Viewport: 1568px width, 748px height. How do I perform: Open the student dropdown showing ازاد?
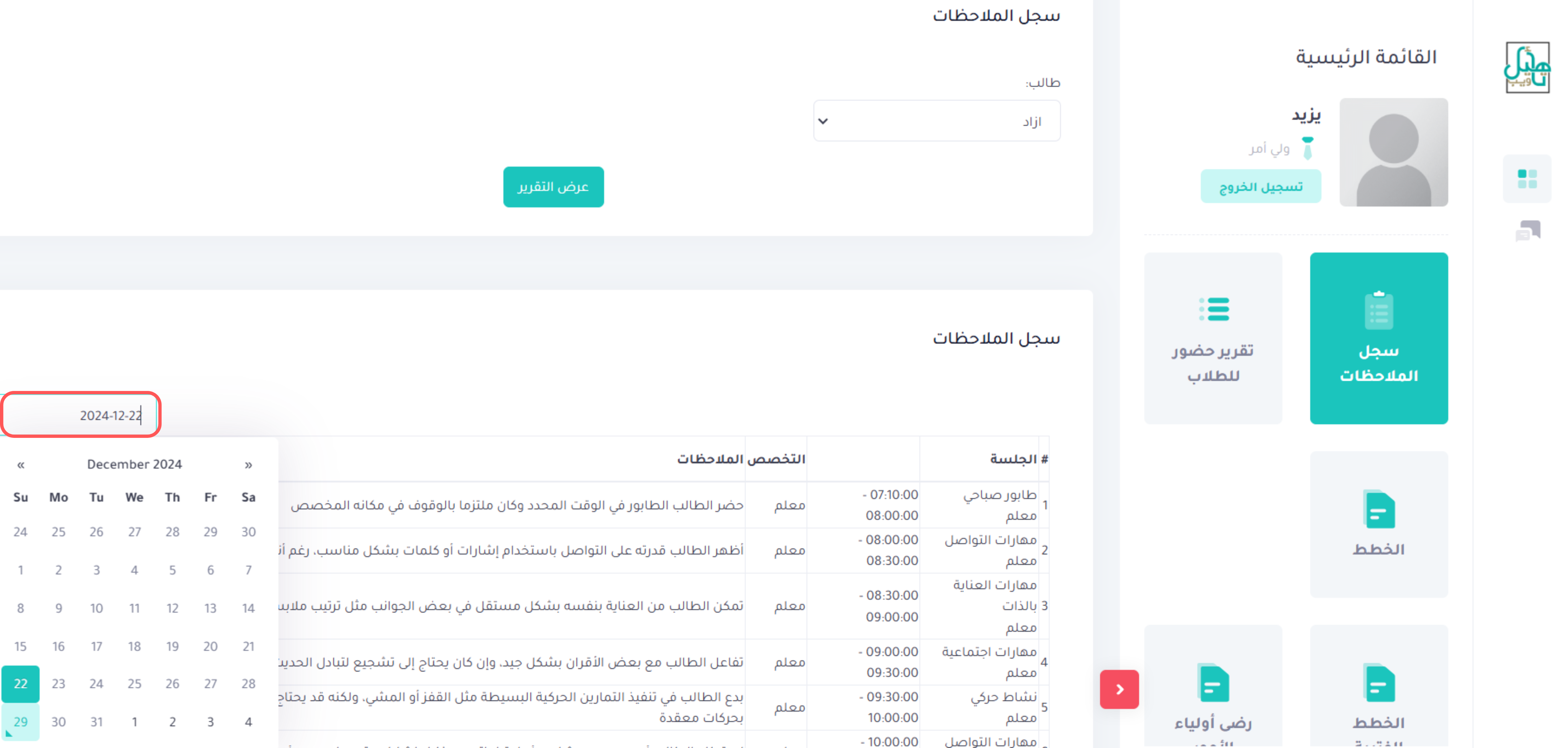pyautogui.click(x=936, y=121)
